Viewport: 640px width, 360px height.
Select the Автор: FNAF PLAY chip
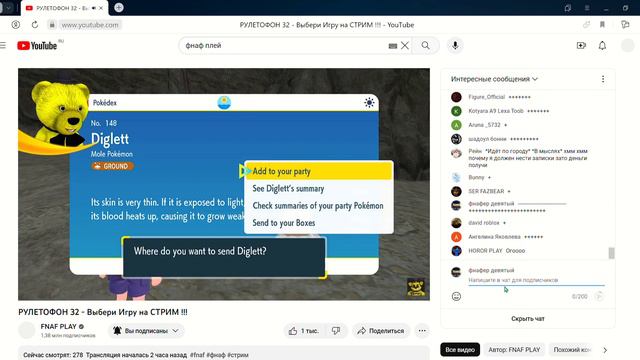pos(514,350)
